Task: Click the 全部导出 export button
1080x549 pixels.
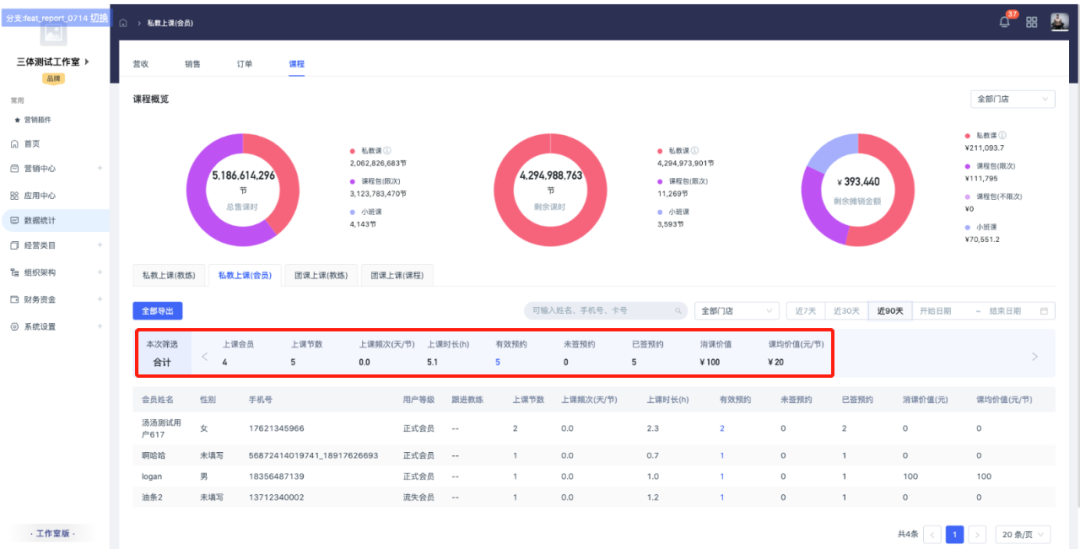Action: (x=158, y=311)
